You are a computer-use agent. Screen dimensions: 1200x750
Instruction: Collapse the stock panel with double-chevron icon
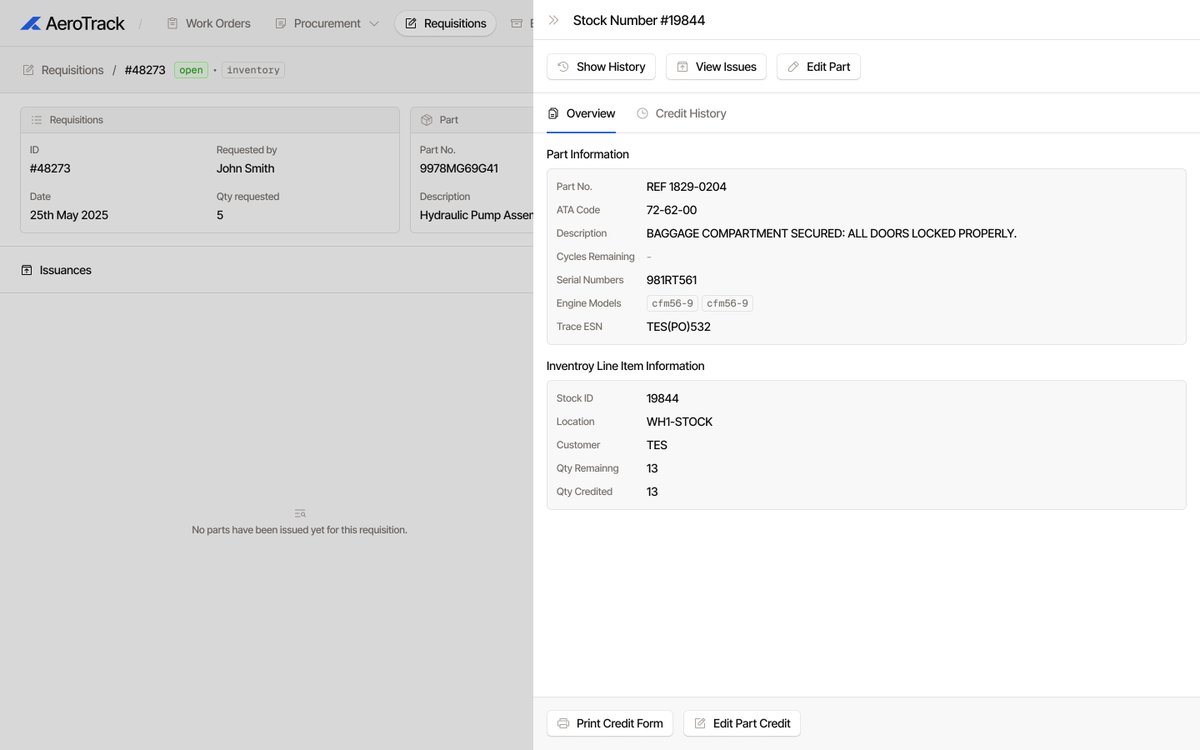(554, 20)
